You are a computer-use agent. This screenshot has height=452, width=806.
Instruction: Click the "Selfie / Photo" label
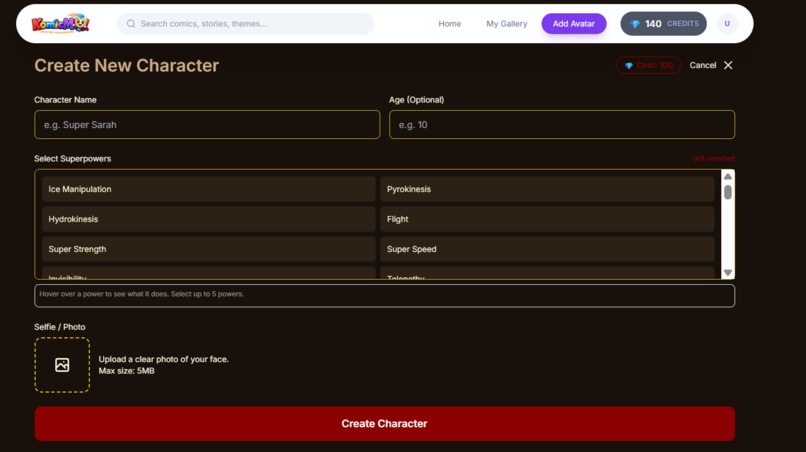pos(60,327)
